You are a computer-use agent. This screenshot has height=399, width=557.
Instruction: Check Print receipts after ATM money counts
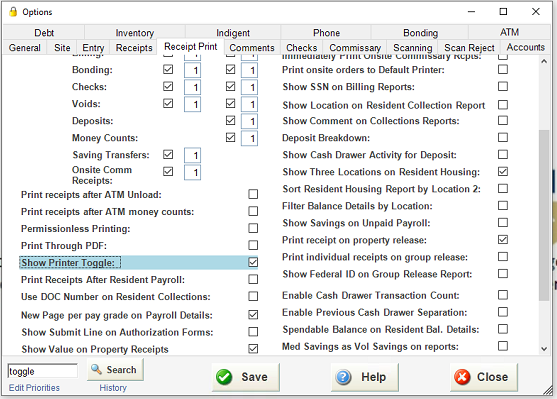pos(253,211)
